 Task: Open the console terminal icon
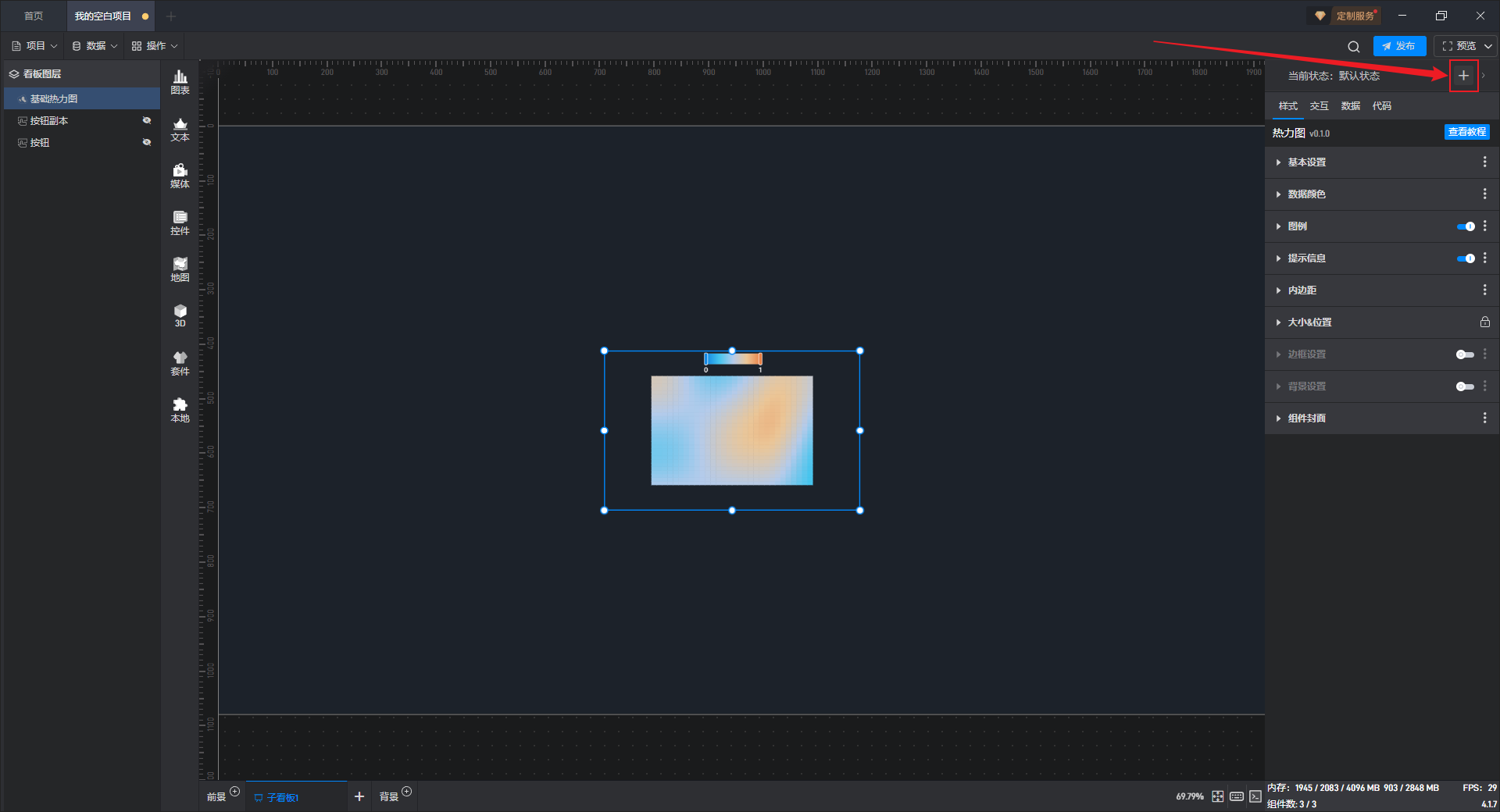coord(1255,796)
